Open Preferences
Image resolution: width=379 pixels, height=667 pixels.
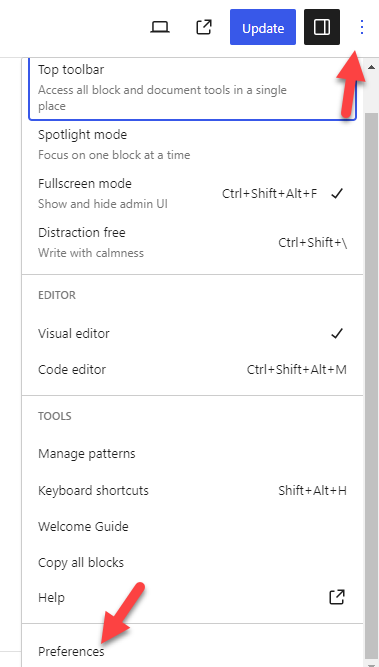point(192,651)
